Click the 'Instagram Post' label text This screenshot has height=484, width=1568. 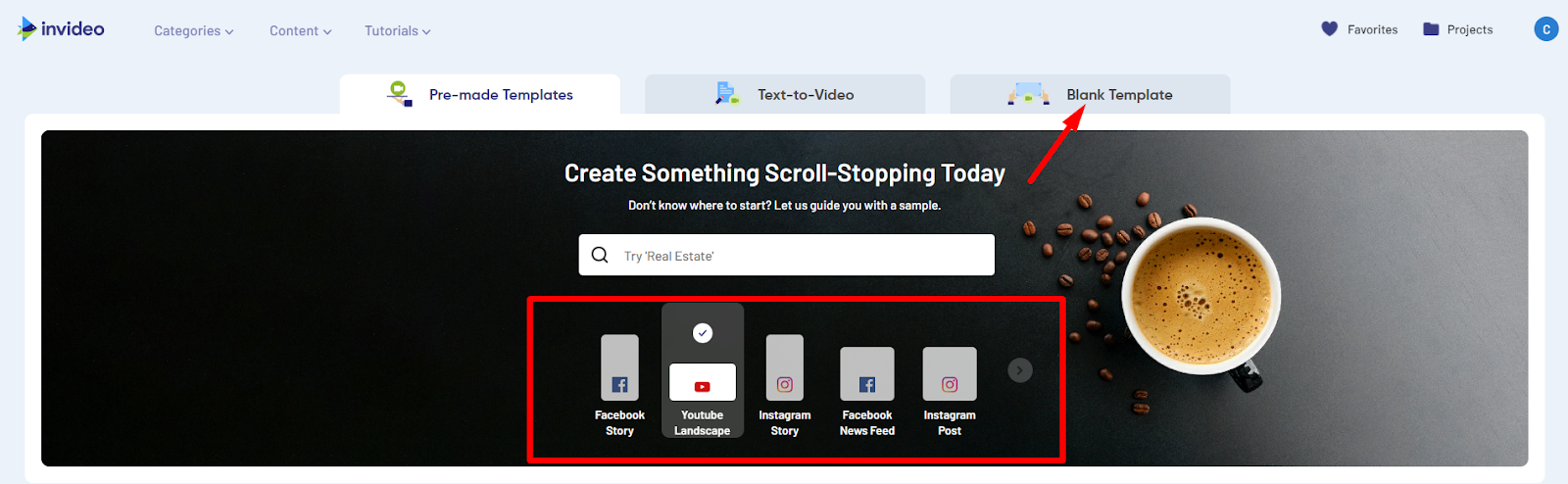pyautogui.click(x=950, y=423)
